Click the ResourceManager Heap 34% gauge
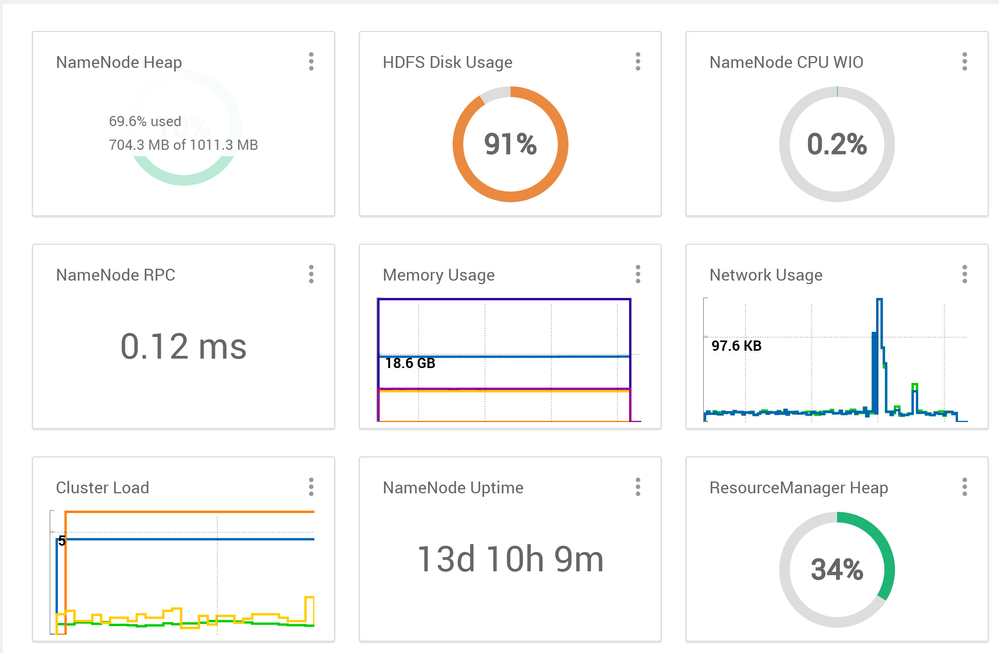The height and width of the screenshot is (653, 999). [837, 570]
